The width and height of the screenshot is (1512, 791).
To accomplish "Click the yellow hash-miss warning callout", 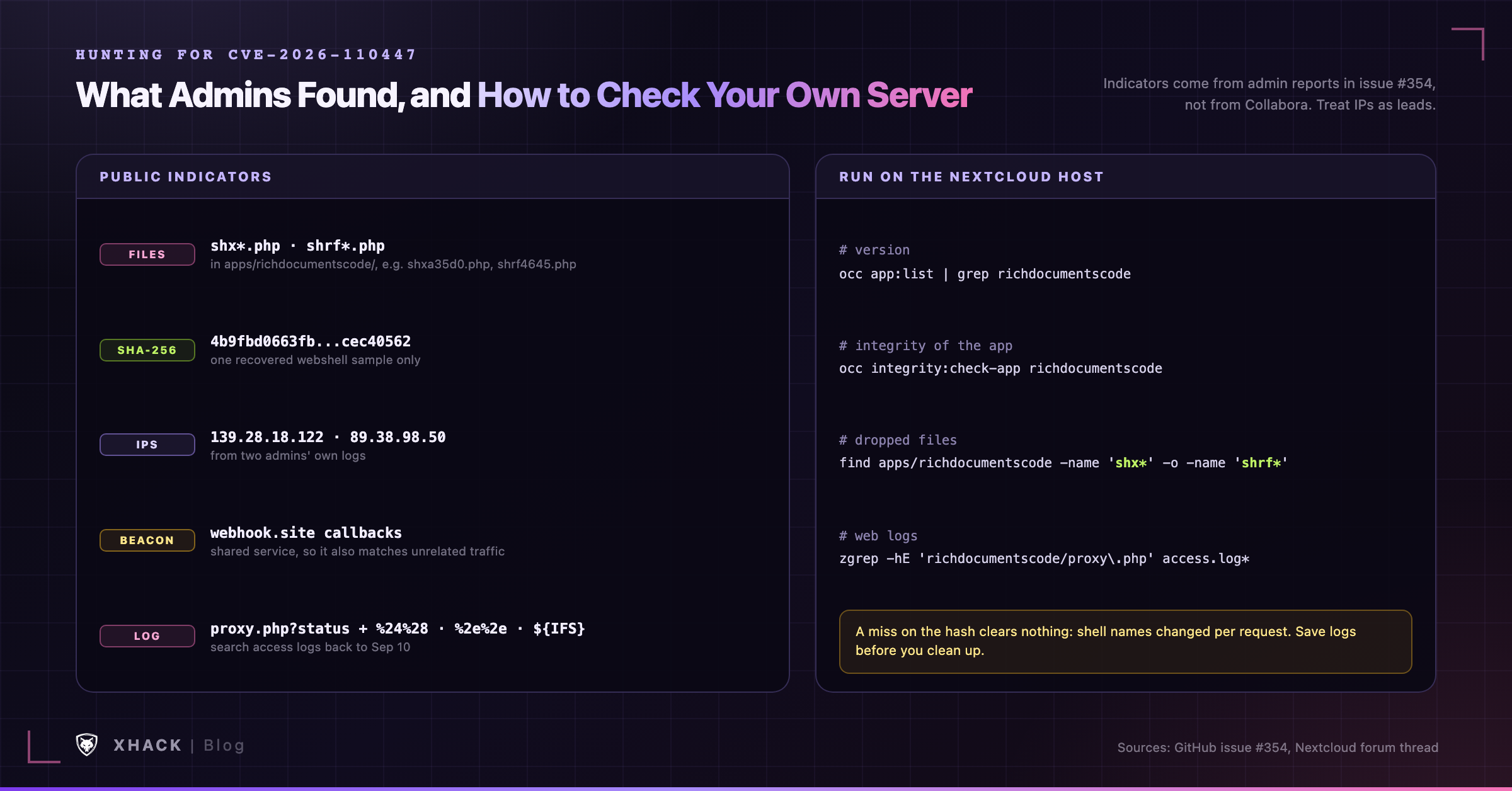I will pyautogui.click(x=1125, y=641).
